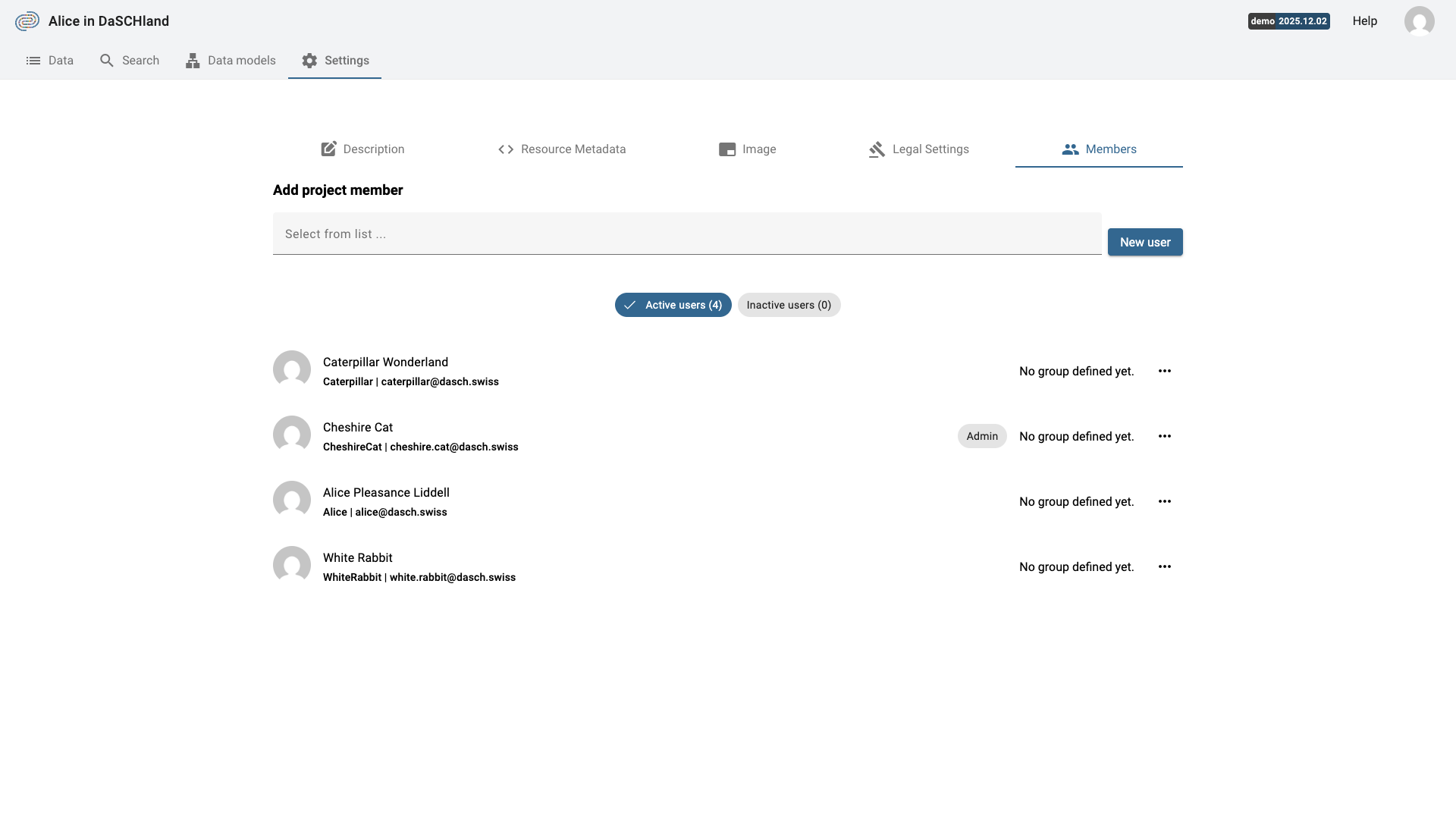Open the member selection list

tap(686, 234)
